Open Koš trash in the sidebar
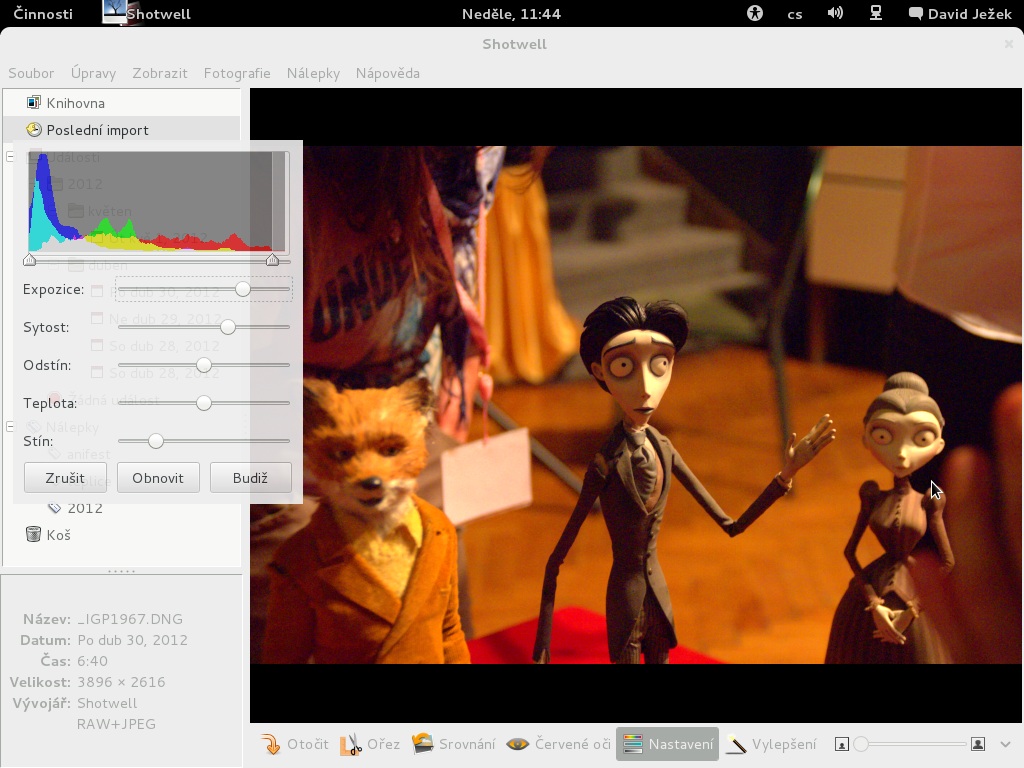 121,535
